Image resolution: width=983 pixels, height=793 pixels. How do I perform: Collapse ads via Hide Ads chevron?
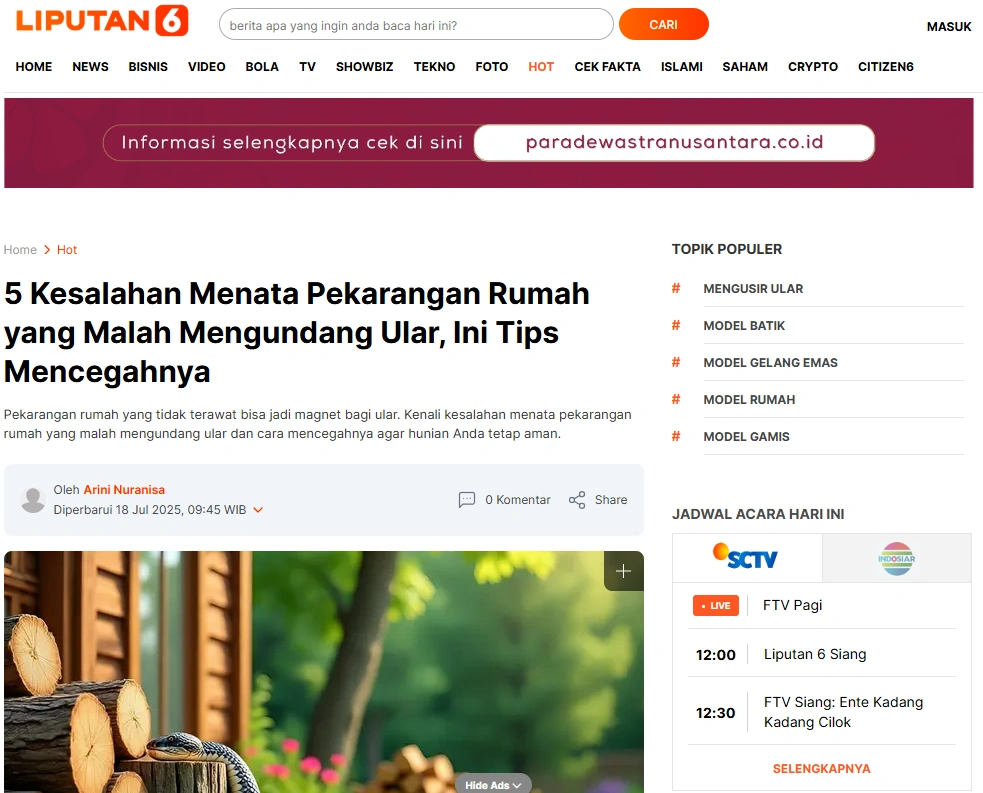[517, 785]
